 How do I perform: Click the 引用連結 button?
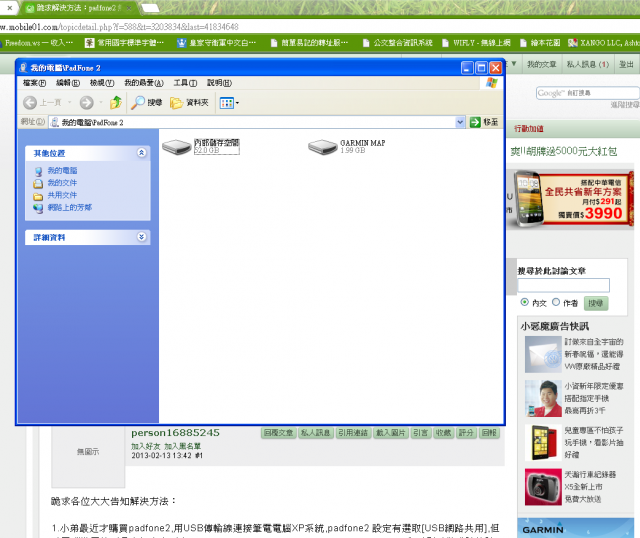pyautogui.click(x=353, y=433)
